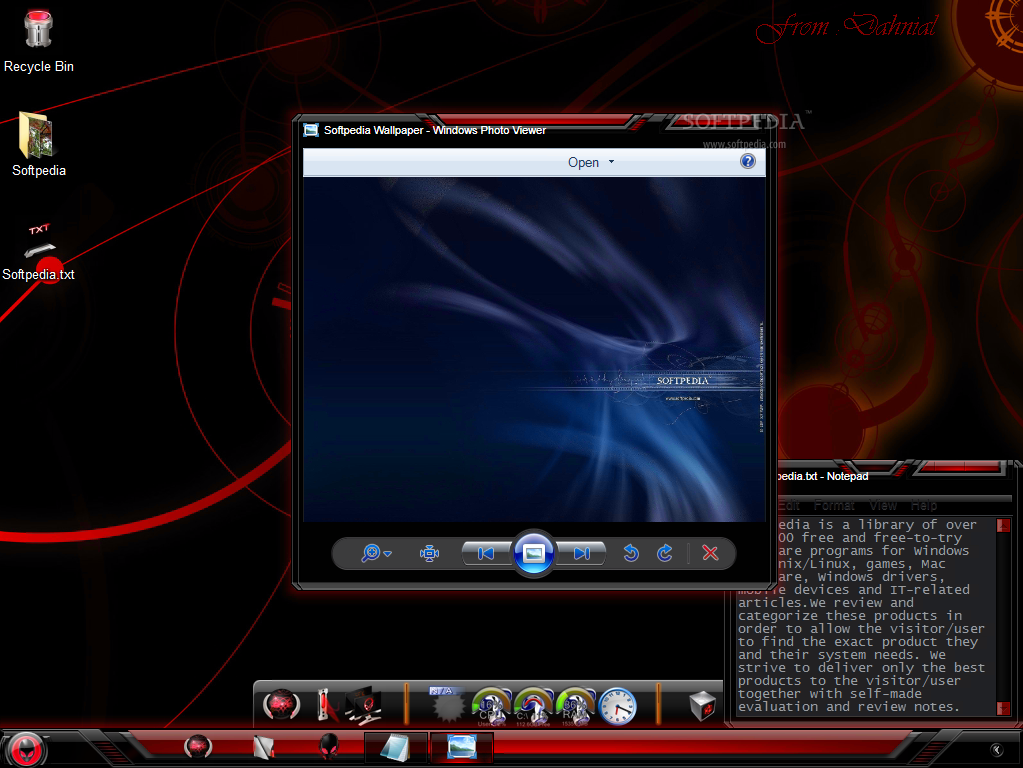Click the N/A weather gadget in the dock
Viewport: 1023px width, 768px height.
448,705
